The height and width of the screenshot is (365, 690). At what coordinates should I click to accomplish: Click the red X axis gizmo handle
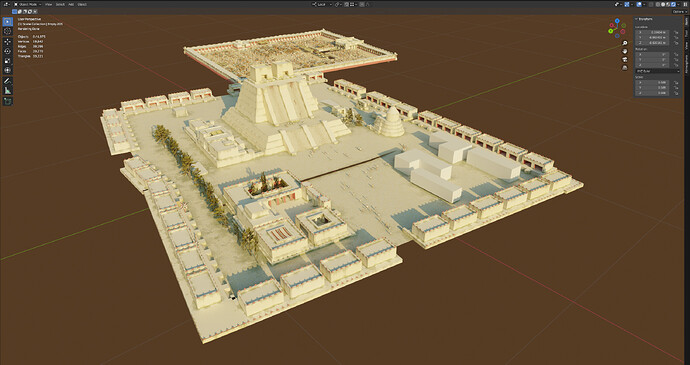tap(612, 25)
